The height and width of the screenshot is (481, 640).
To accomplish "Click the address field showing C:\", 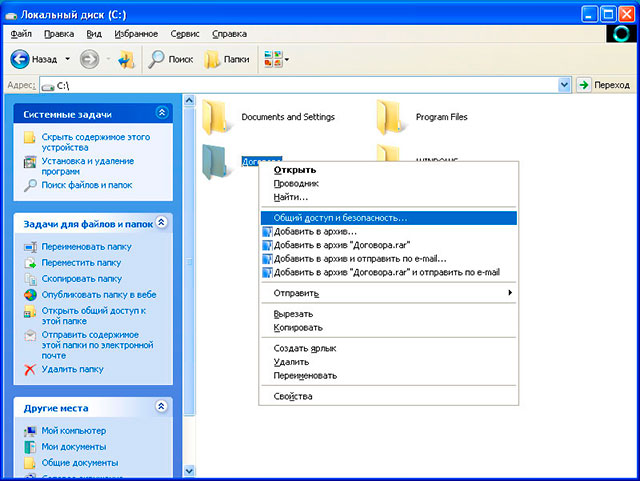I will [x=299, y=85].
